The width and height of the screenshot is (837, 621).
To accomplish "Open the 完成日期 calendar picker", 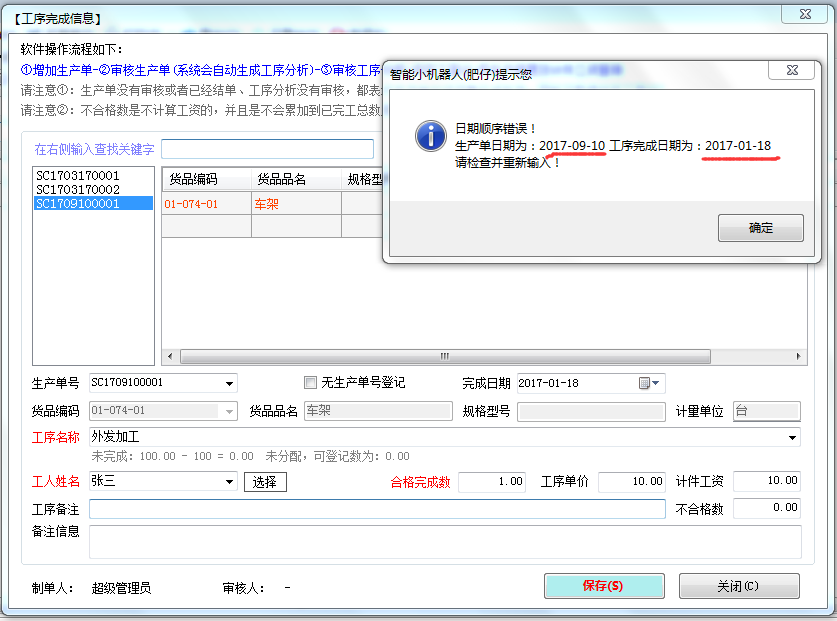I will pyautogui.click(x=645, y=383).
